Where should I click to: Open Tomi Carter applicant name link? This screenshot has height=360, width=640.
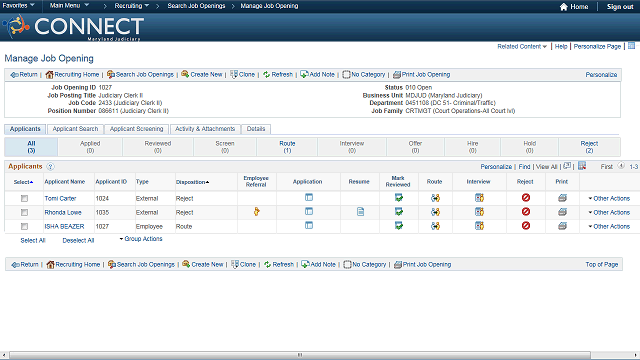[60, 198]
